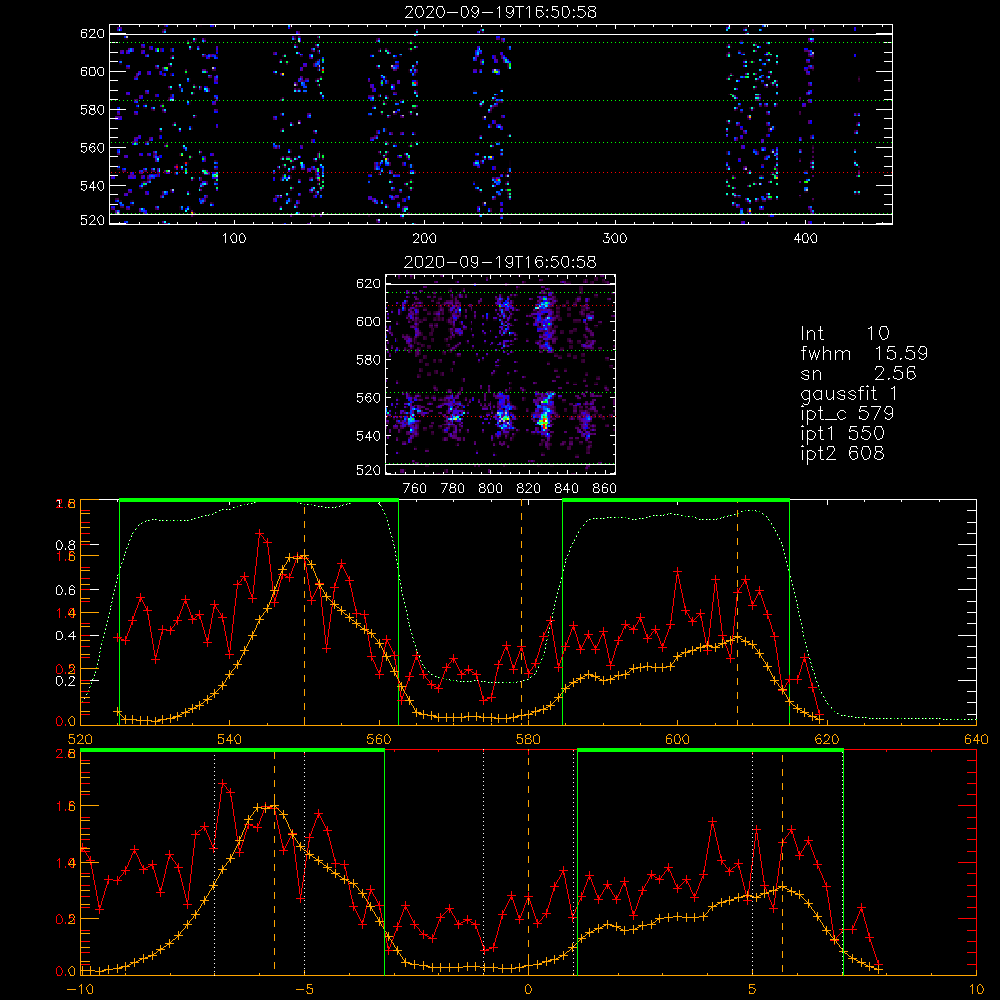This screenshot has height=1000, width=1000.
Task: Click white y-axis label 0.8 of profile plot
Action: pos(66,545)
